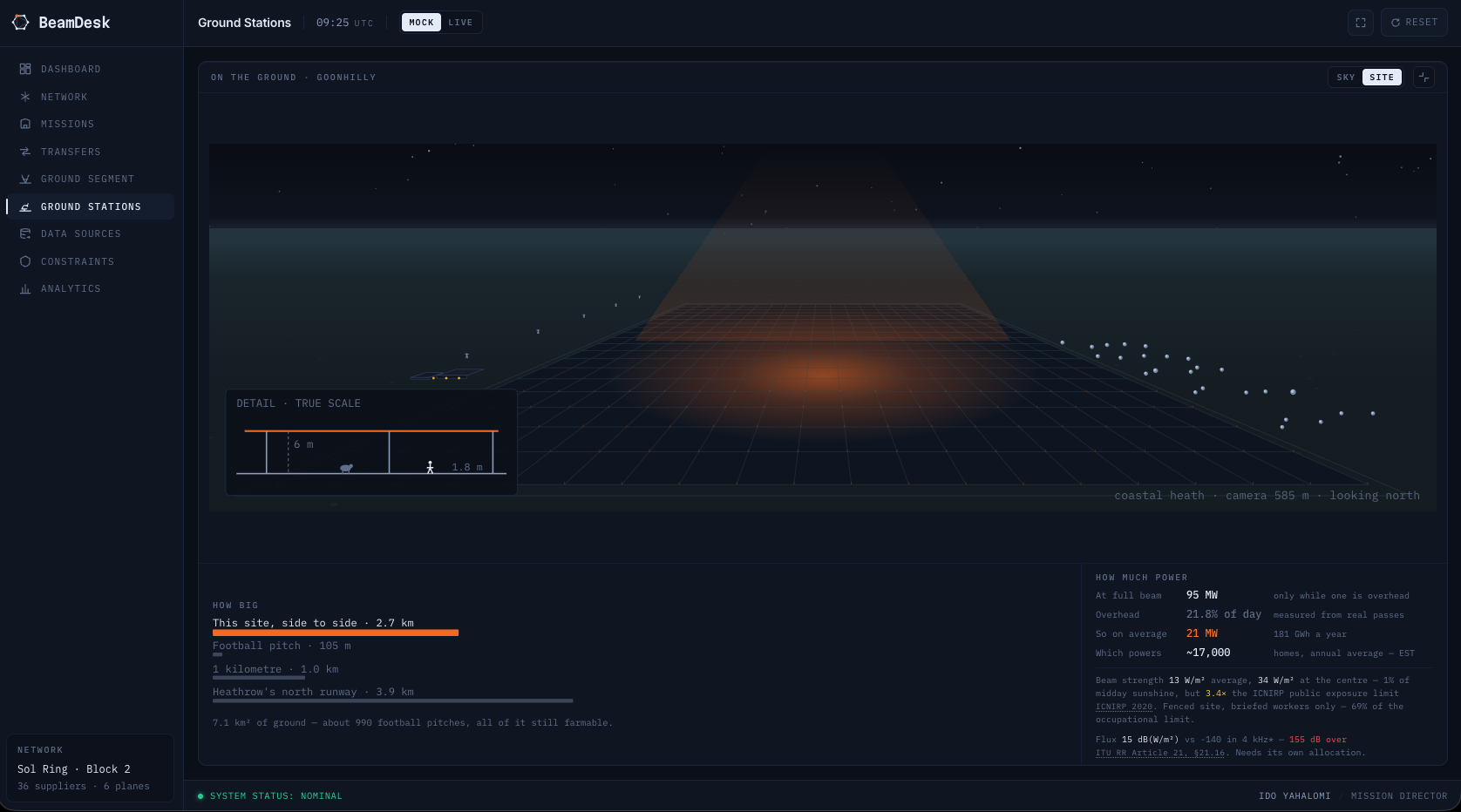Image resolution: width=1461 pixels, height=812 pixels.
Task: Click the Ground Stations dish icon
Action: click(x=25, y=206)
